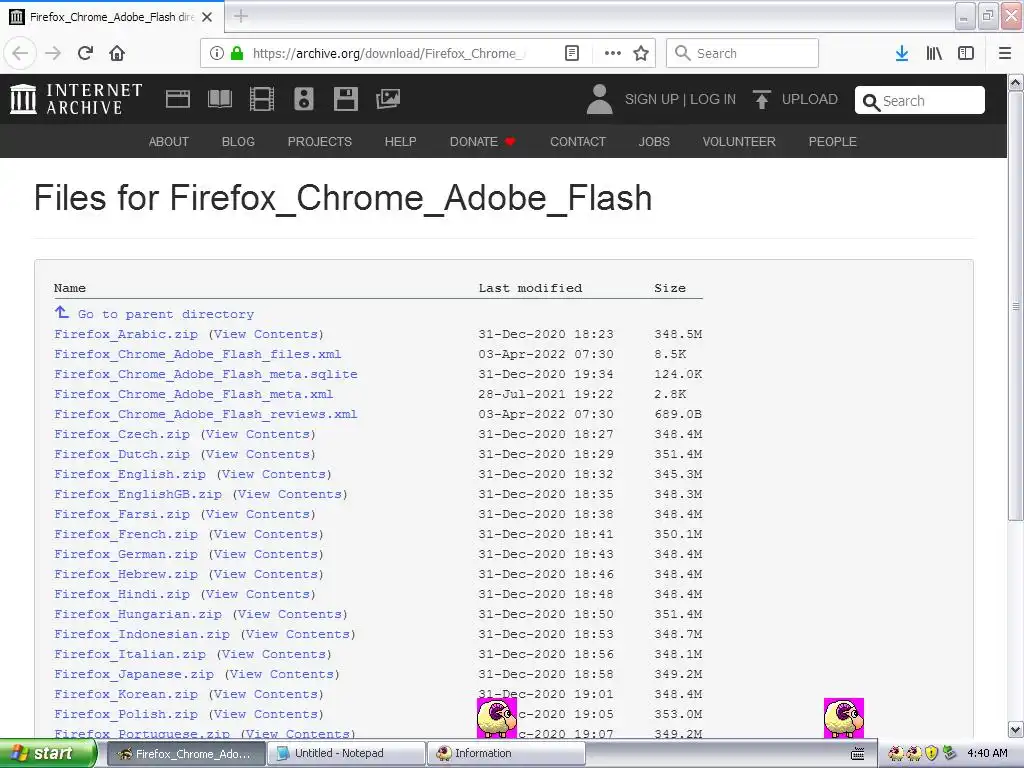
Task: Show site information icon in address bar
Action: pos(216,54)
